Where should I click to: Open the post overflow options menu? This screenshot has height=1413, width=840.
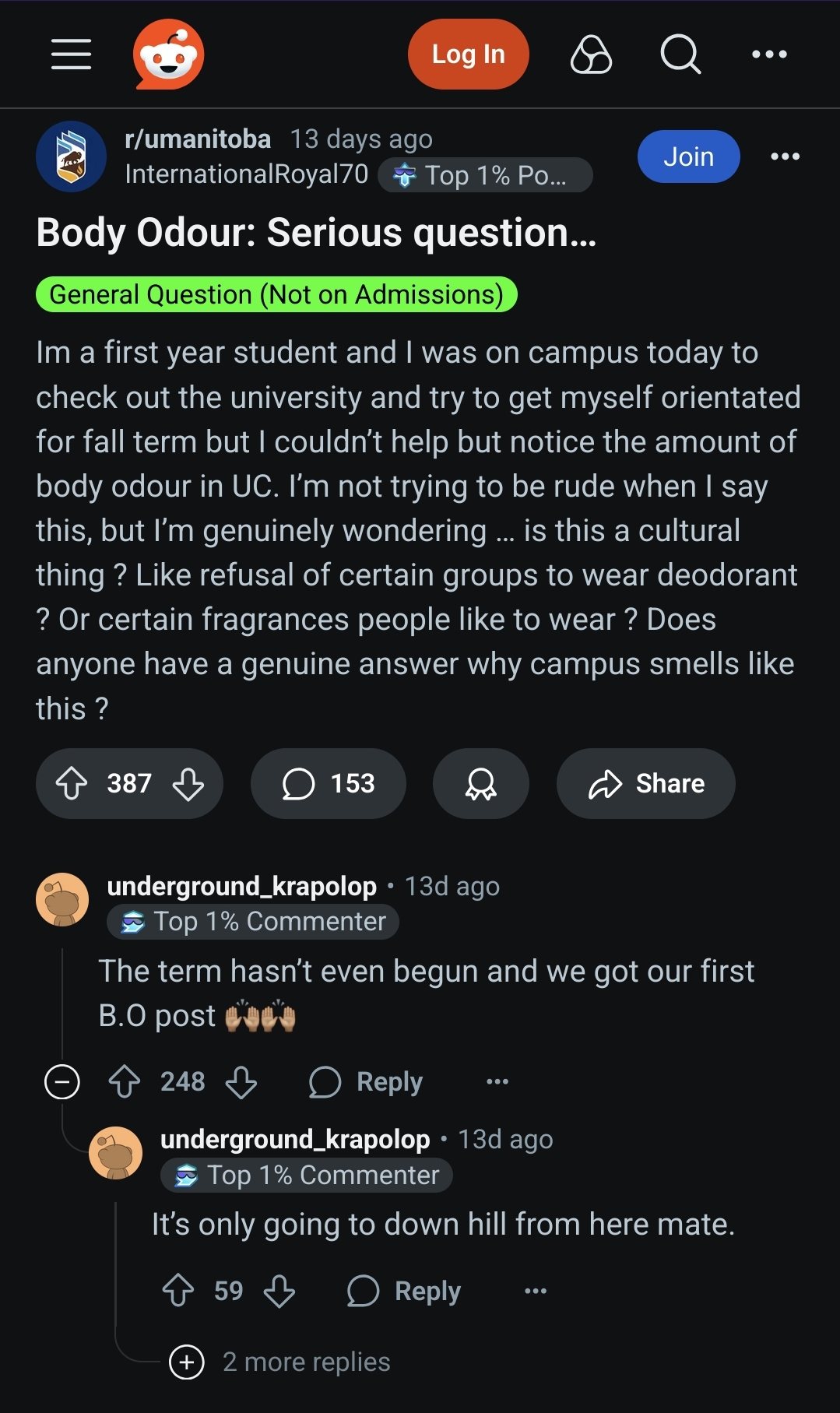pyautogui.click(x=785, y=156)
